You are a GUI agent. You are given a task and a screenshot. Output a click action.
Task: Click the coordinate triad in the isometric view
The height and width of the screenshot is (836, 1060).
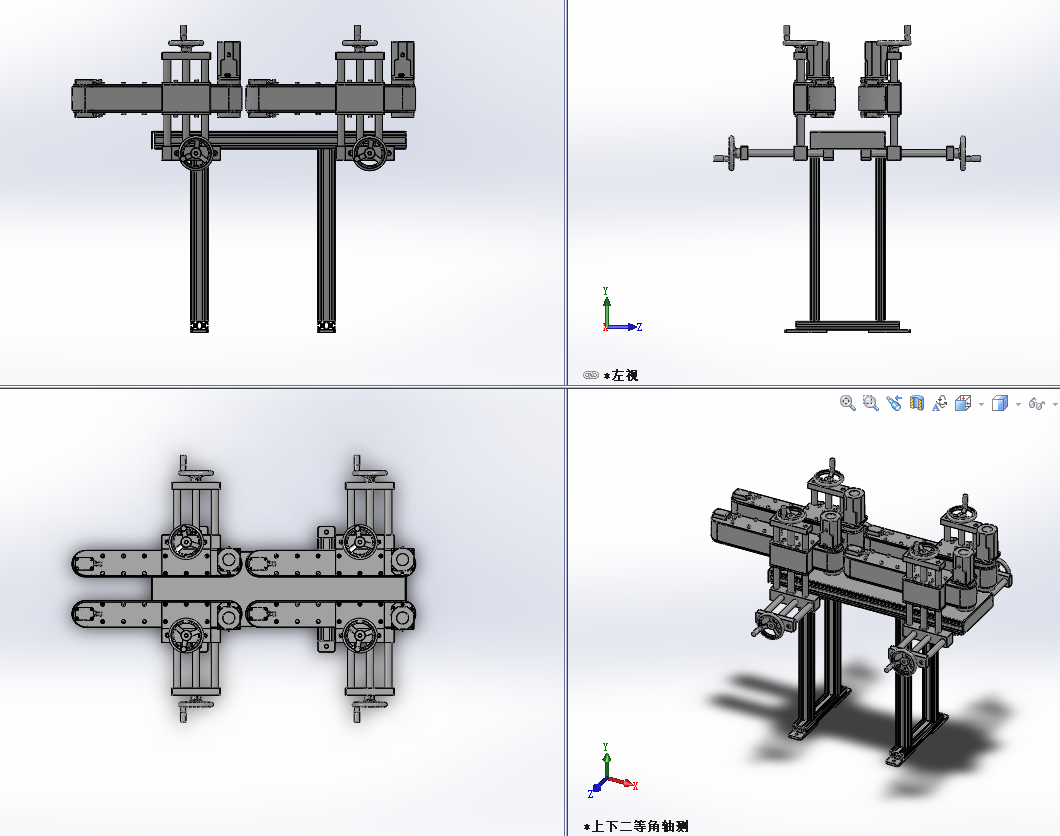tap(613, 771)
